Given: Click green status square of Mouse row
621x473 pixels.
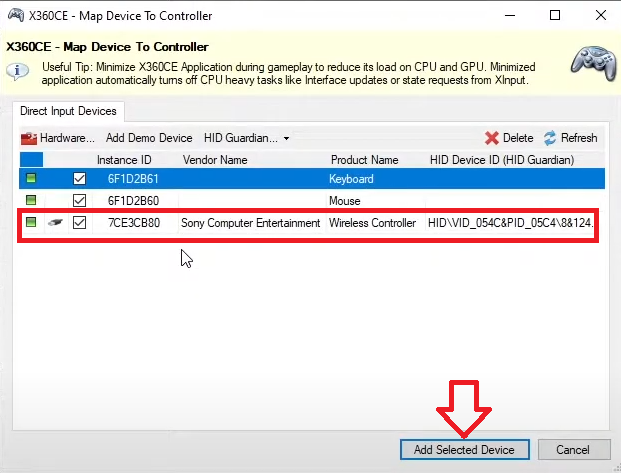Looking at the screenshot, I should [x=31, y=200].
